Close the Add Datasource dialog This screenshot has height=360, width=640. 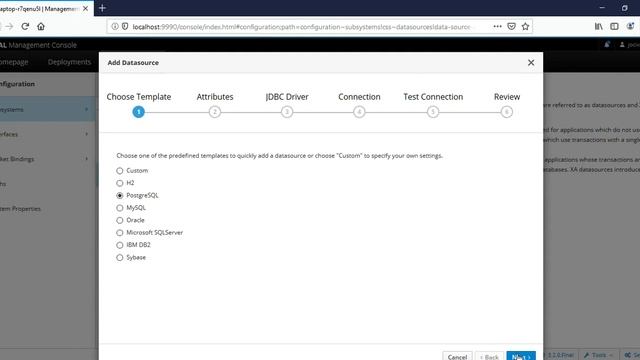(x=531, y=62)
